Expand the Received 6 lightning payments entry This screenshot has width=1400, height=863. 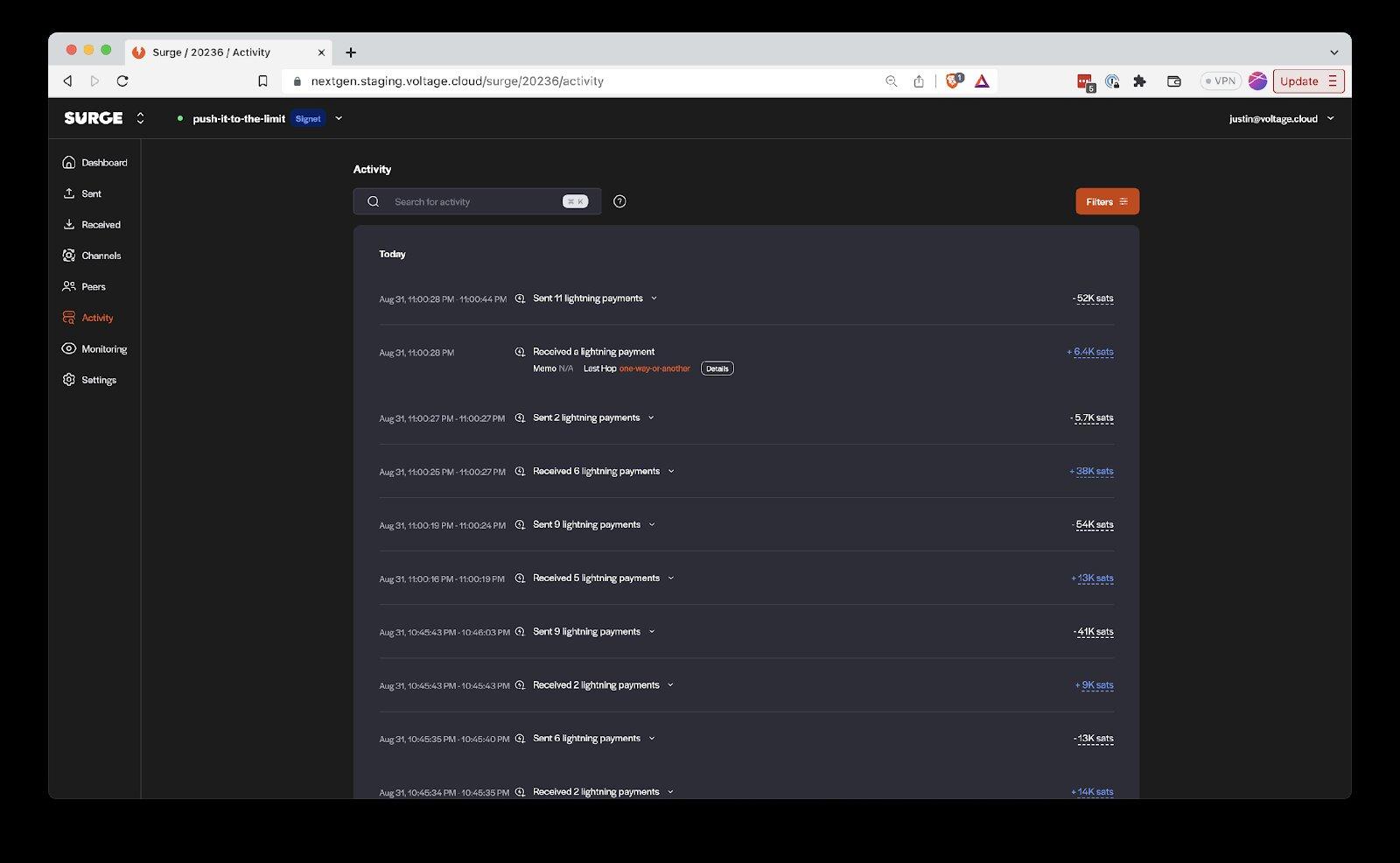(x=671, y=471)
